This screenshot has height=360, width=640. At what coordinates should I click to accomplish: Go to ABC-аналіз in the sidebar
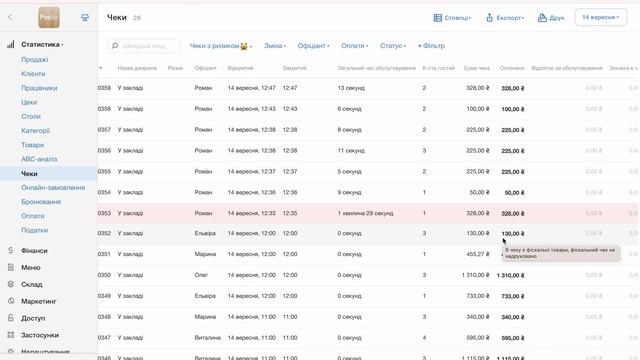coord(39,159)
